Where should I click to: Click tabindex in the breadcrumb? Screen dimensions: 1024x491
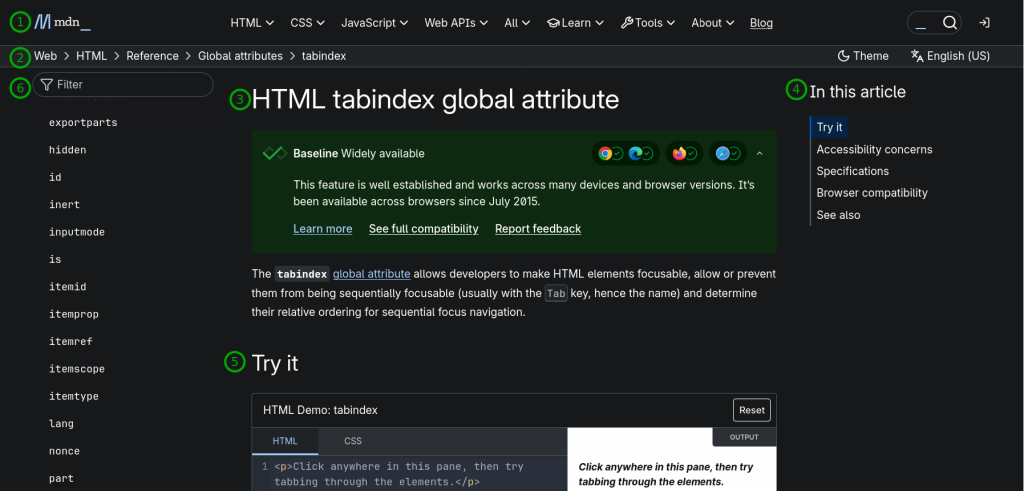click(324, 56)
